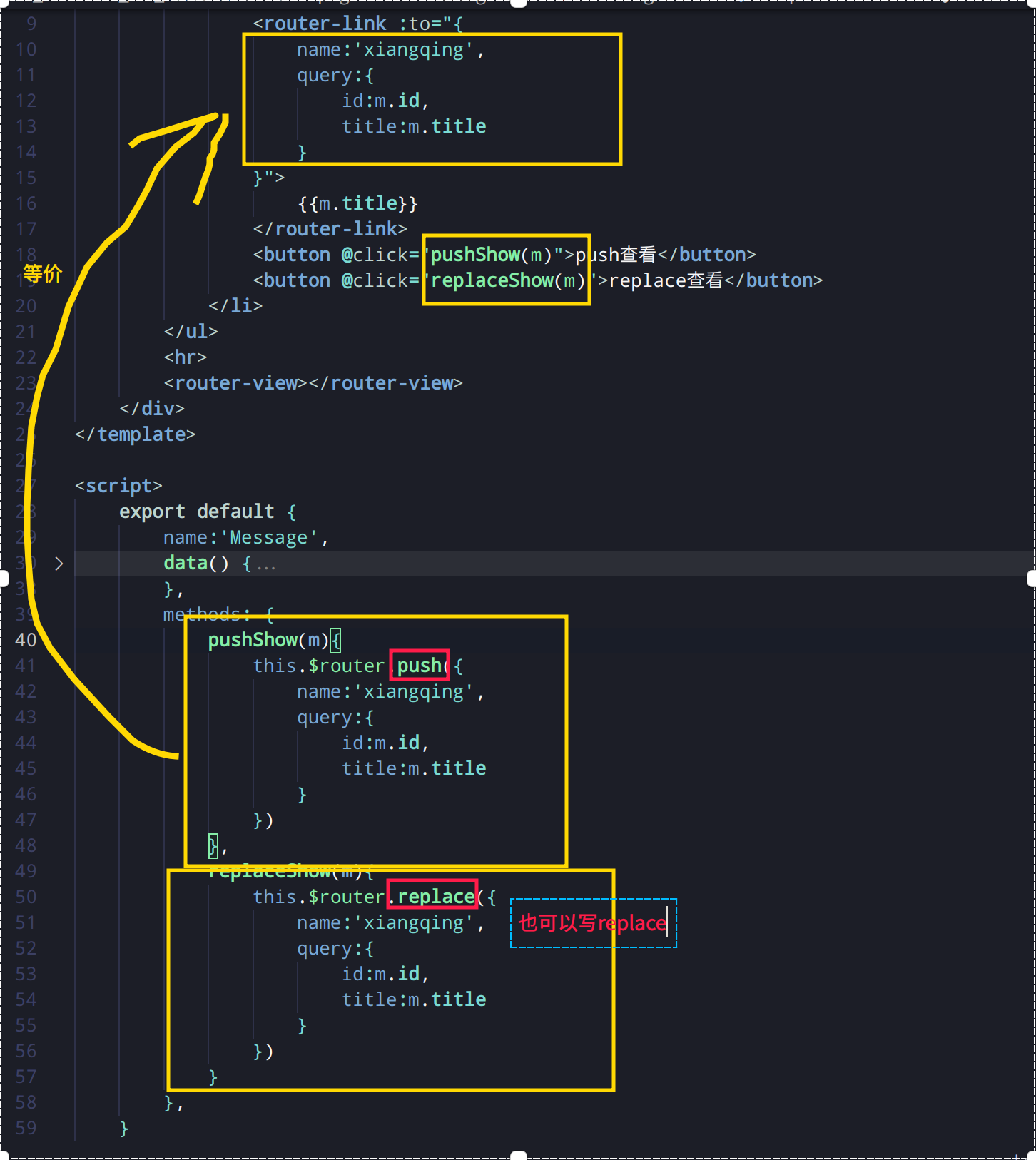Click the {{m.title}} interpolation text
This screenshot has height=1160, width=1036.
point(358,203)
